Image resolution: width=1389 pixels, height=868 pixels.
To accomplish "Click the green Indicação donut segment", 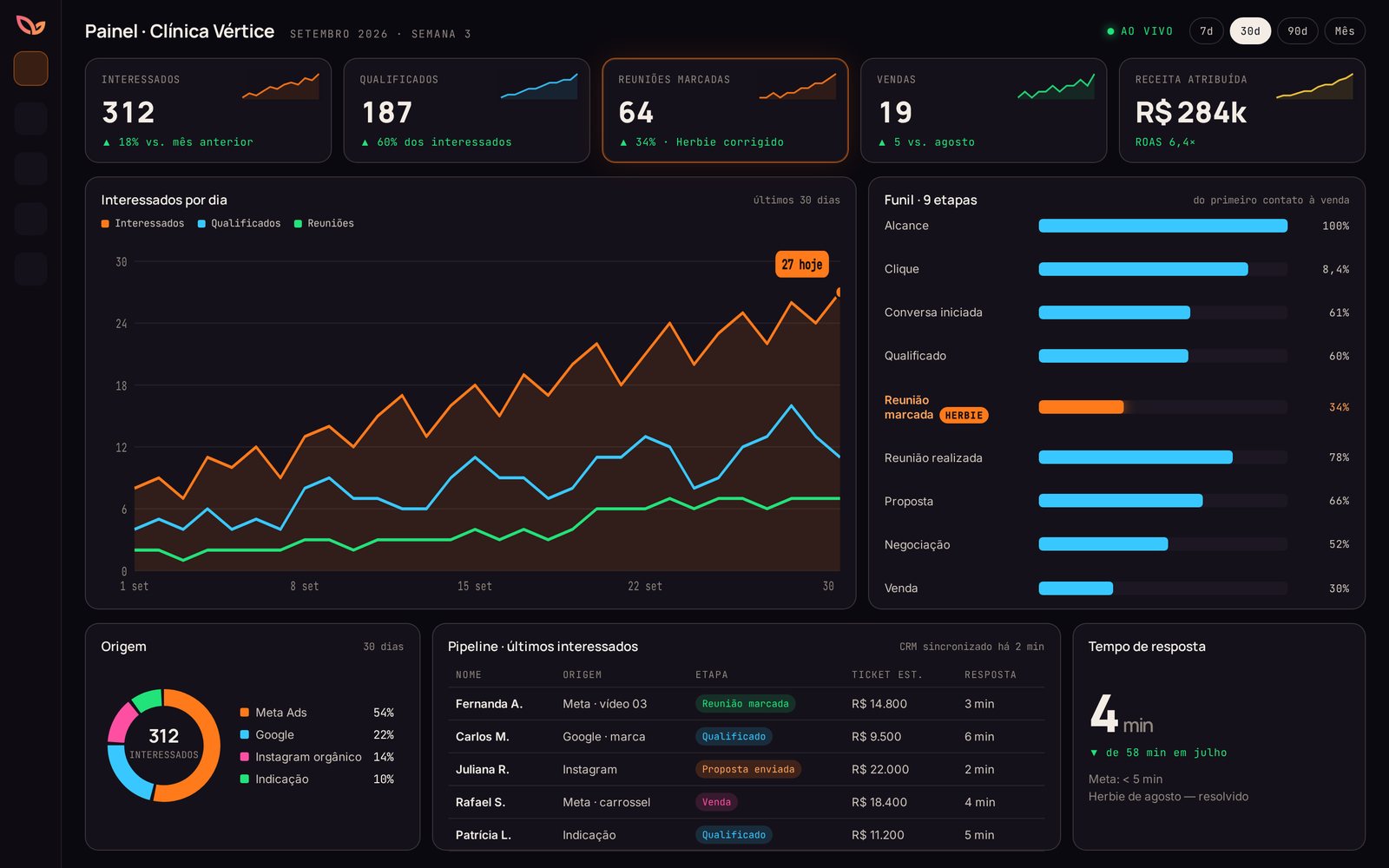I will tap(148, 699).
